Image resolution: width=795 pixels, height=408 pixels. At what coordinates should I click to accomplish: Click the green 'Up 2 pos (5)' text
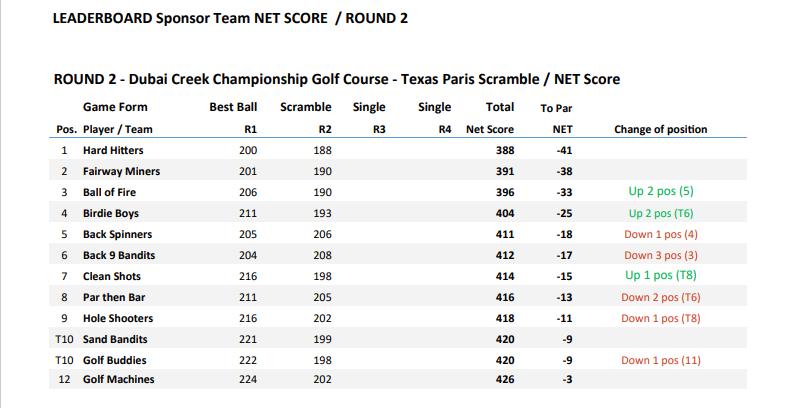[660, 192]
